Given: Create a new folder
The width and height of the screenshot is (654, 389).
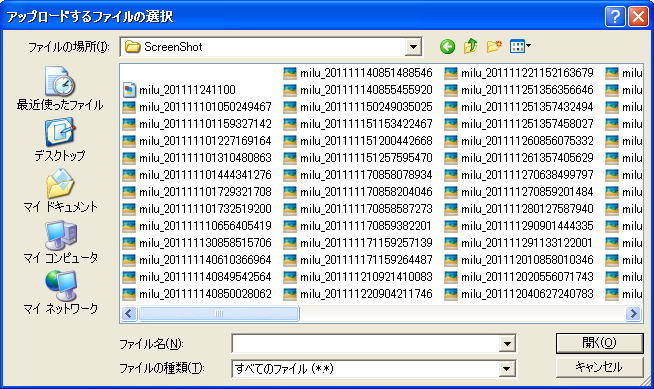Looking at the screenshot, I should [x=494, y=46].
